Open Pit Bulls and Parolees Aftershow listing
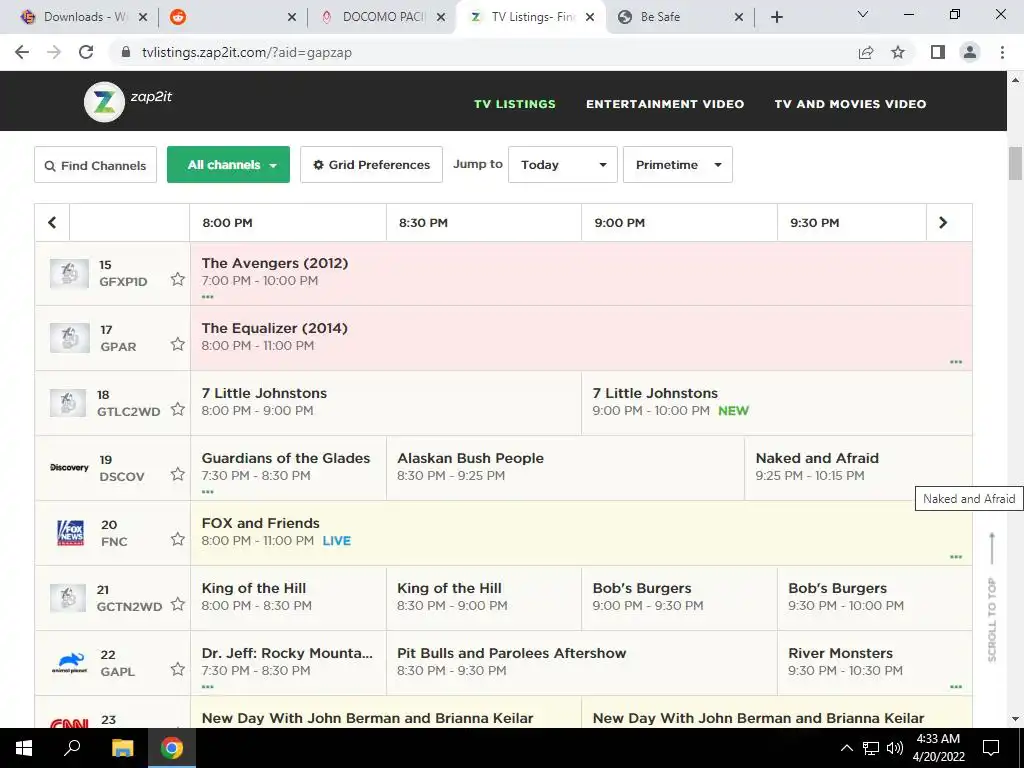 (582, 663)
